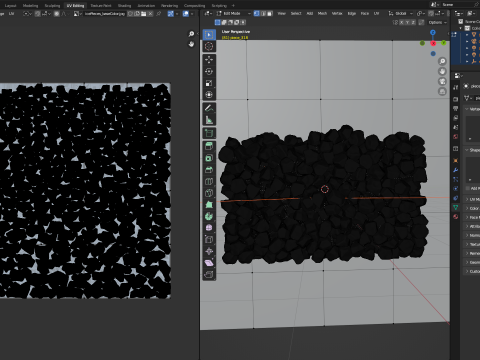Viewport: 480px width, 360px height.
Task: Click the zoom magnifier in 3D viewport
Action: pyautogui.click(x=442, y=61)
